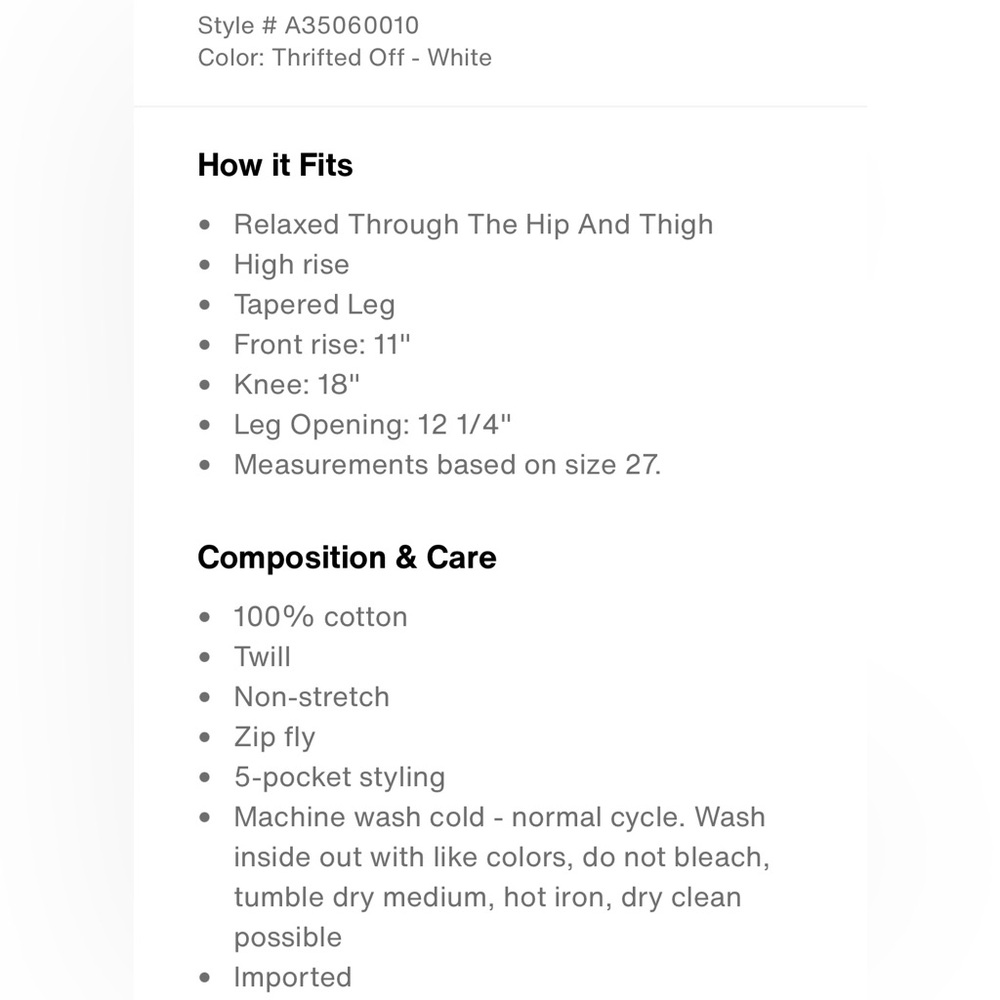
Task: Click the '5-pocket styling' item
Action: tap(339, 777)
